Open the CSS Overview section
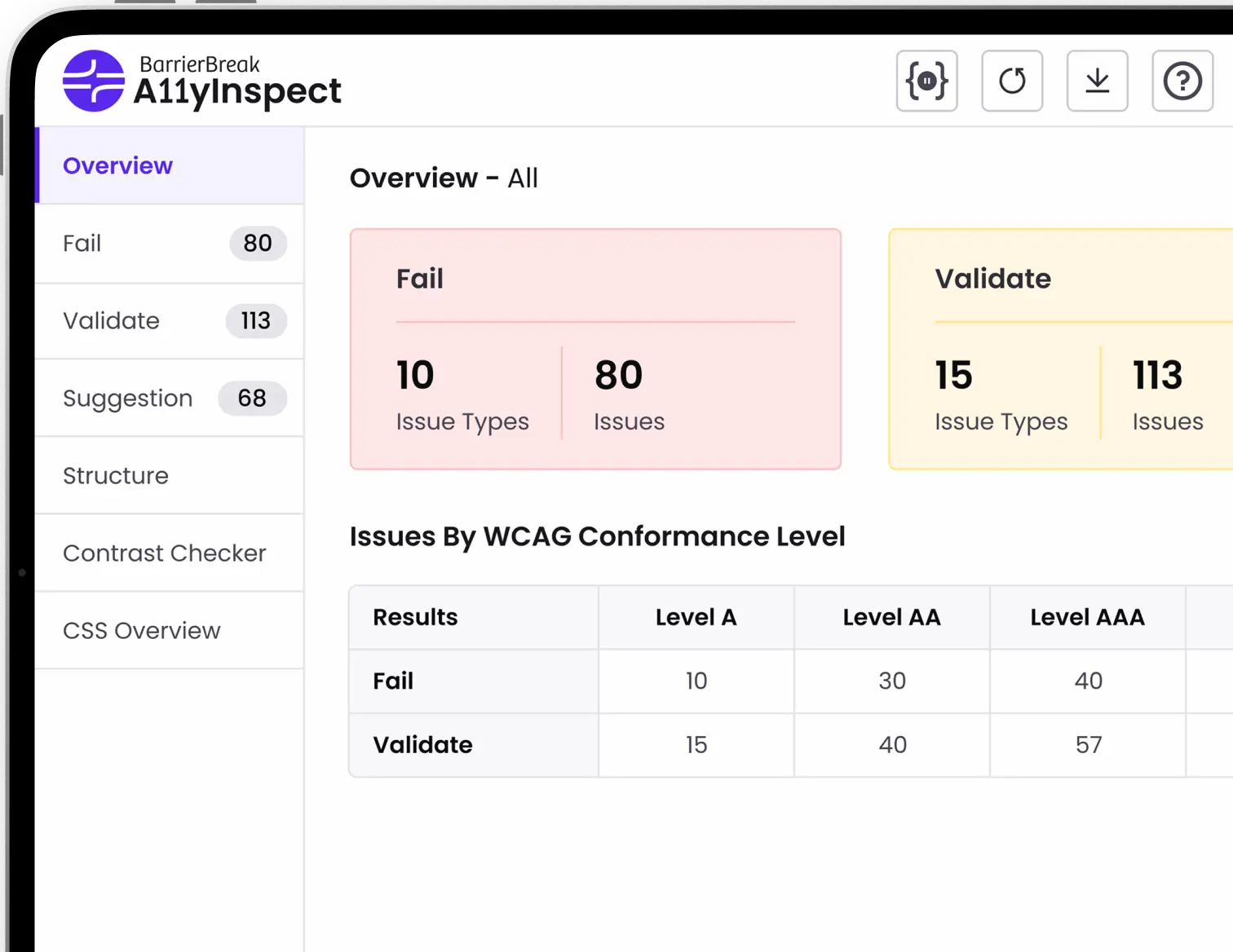1233x952 pixels. pyautogui.click(x=141, y=630)
